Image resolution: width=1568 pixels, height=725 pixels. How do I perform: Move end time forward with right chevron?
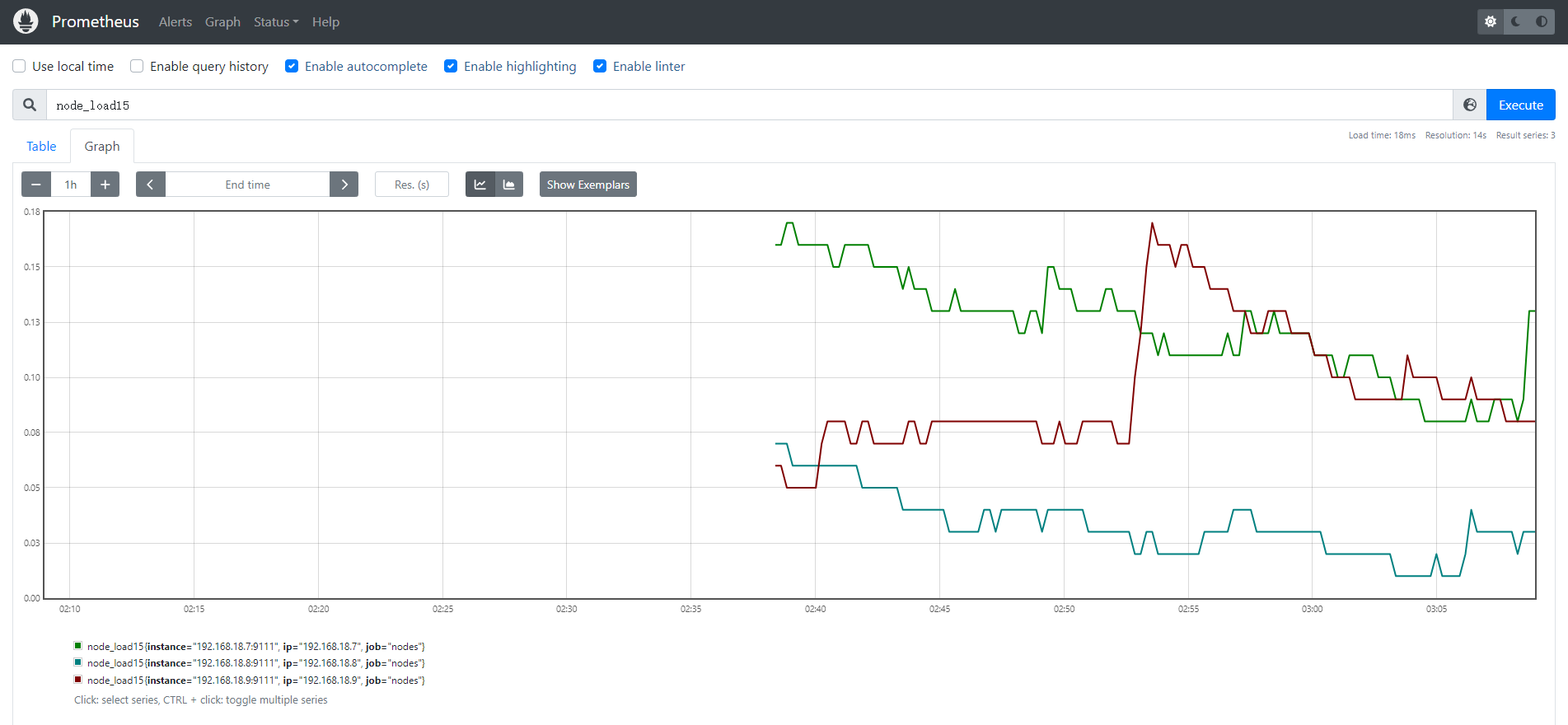344,185
